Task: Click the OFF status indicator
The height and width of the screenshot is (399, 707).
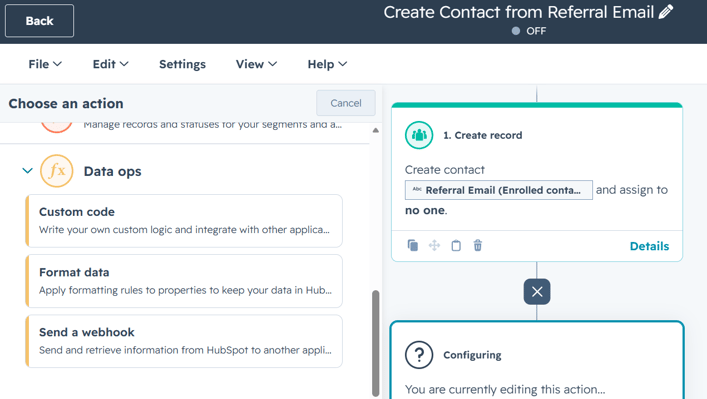Action: (x=529, y=31)
